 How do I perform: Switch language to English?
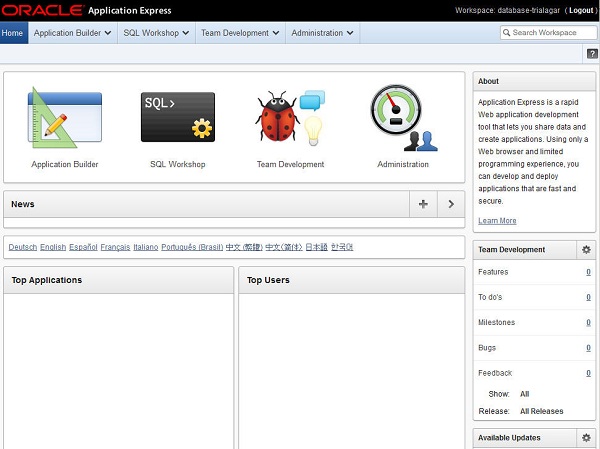point(53,247)
